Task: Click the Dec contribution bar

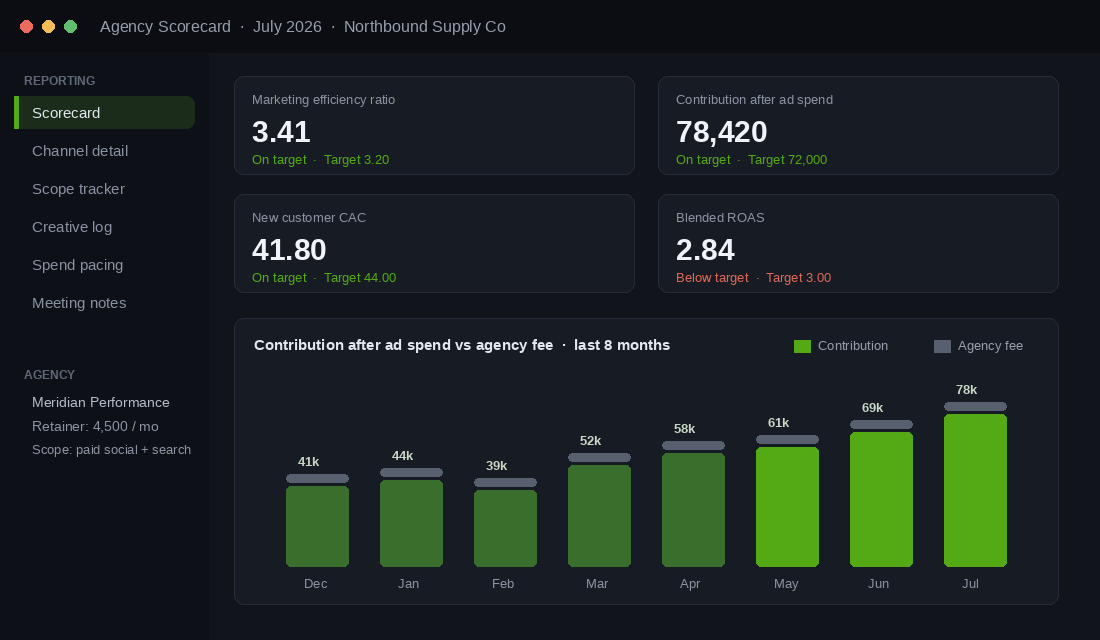Action: [x=317, y=526]
